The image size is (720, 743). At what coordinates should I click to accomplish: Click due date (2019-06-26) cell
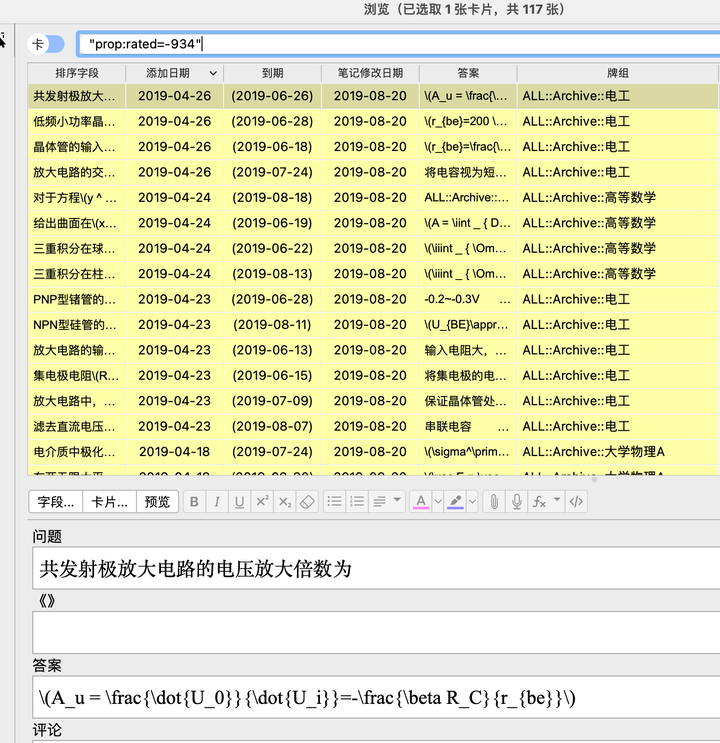(x=273, y=96)
